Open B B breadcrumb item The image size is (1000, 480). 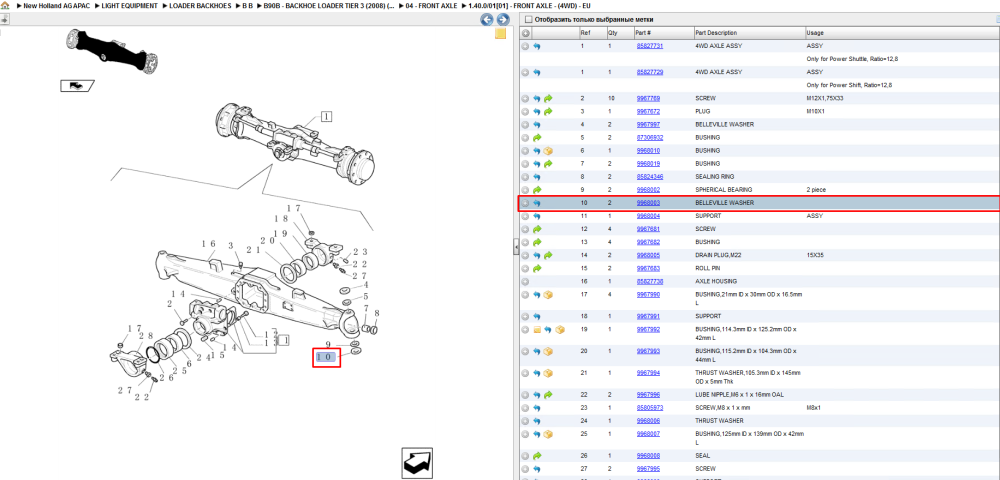coord(247,5)
